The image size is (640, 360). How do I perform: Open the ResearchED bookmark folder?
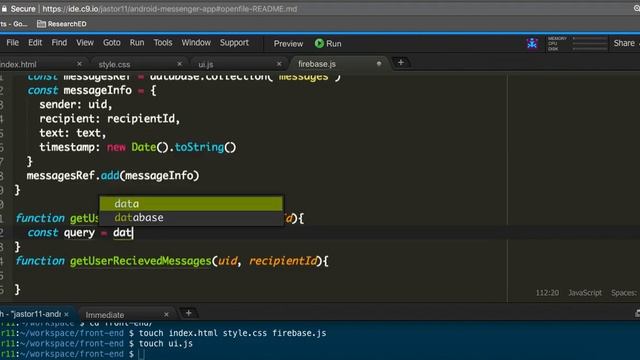pos(62,24)
